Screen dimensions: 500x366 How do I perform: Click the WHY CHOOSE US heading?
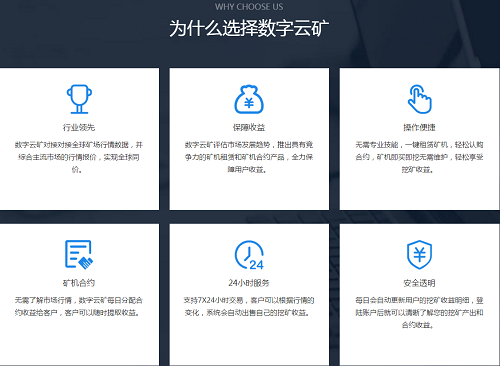click(x=249, y=7)
